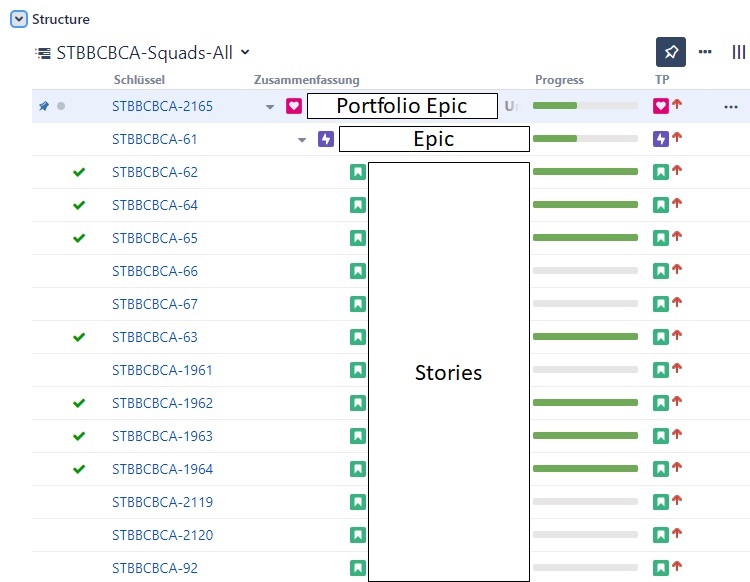This screenshot has width=750, height=582.
Task: Click the done checkmark on STBBCBCA-62
Action: coord(79,172)
